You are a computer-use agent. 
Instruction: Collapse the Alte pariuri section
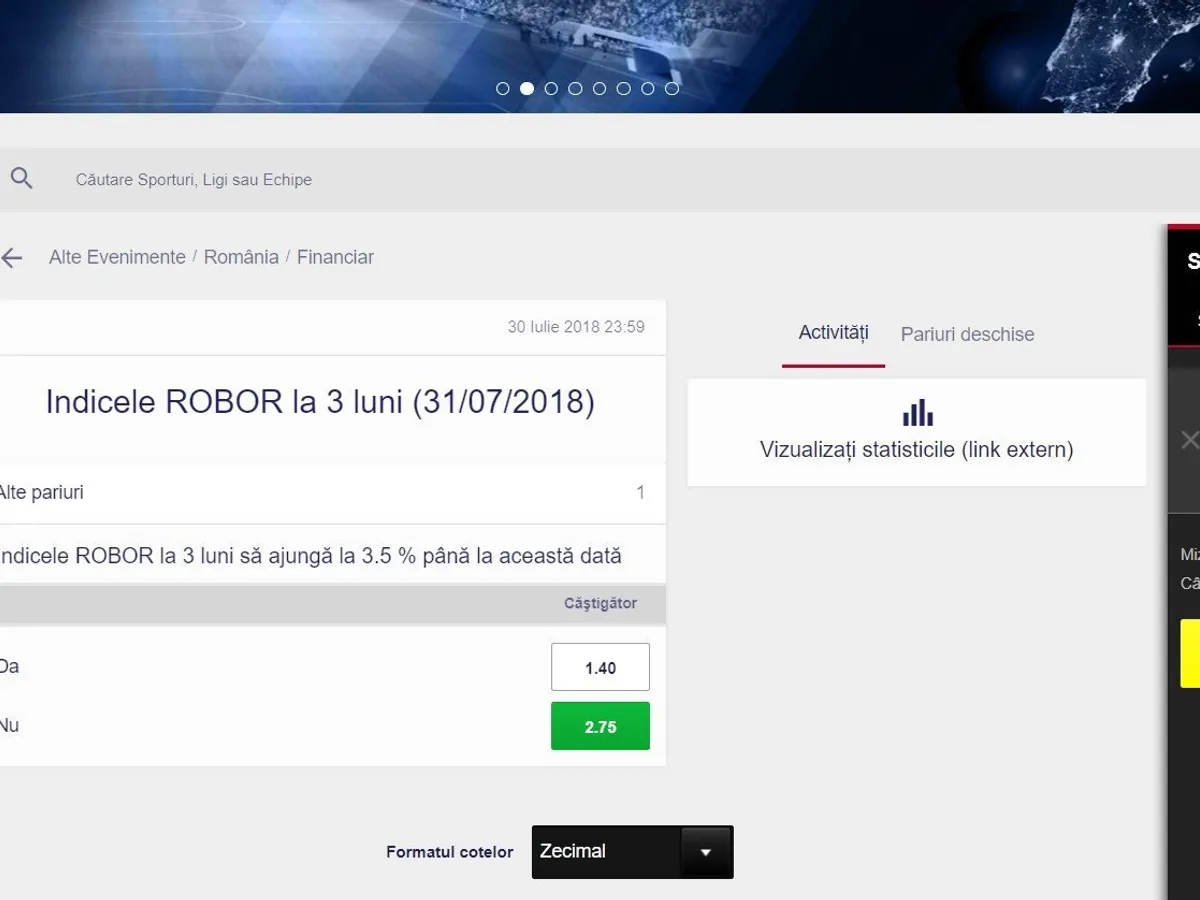click(x=320, y=493)
